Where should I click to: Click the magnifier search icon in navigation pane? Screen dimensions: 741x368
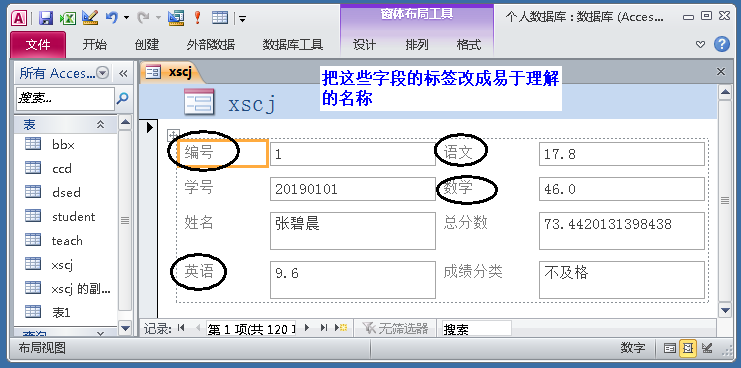point(122,98)
